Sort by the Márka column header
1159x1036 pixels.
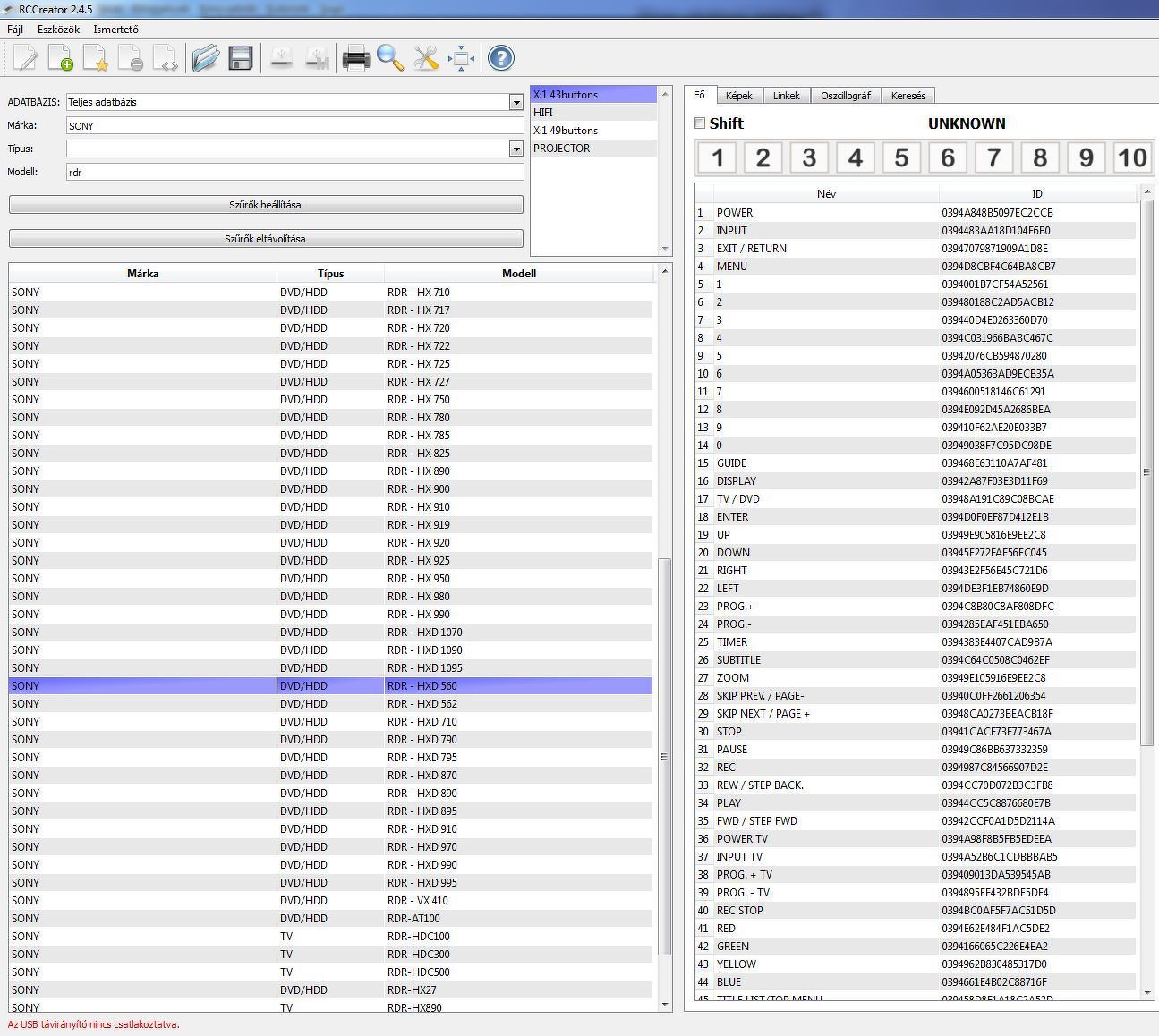coord(143,274)
